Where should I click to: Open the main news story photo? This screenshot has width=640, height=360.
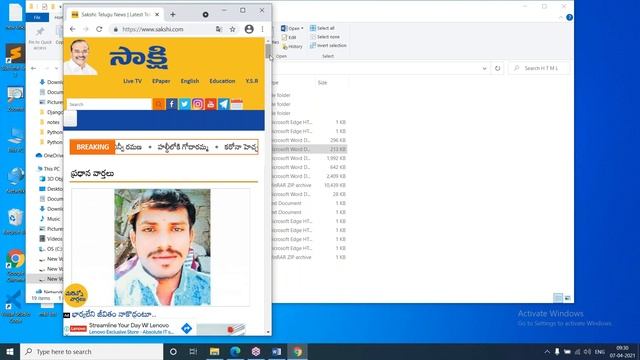tap(162, 247)
